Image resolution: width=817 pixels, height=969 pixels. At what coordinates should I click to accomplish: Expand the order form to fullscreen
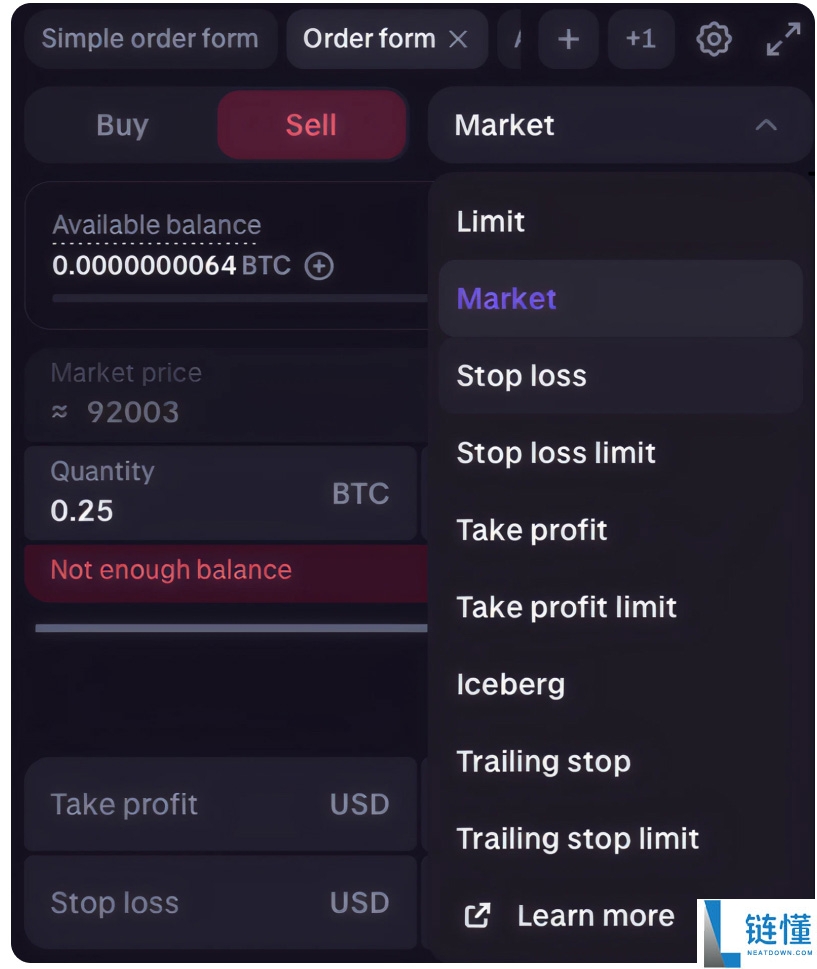click(x=783, y=40)
